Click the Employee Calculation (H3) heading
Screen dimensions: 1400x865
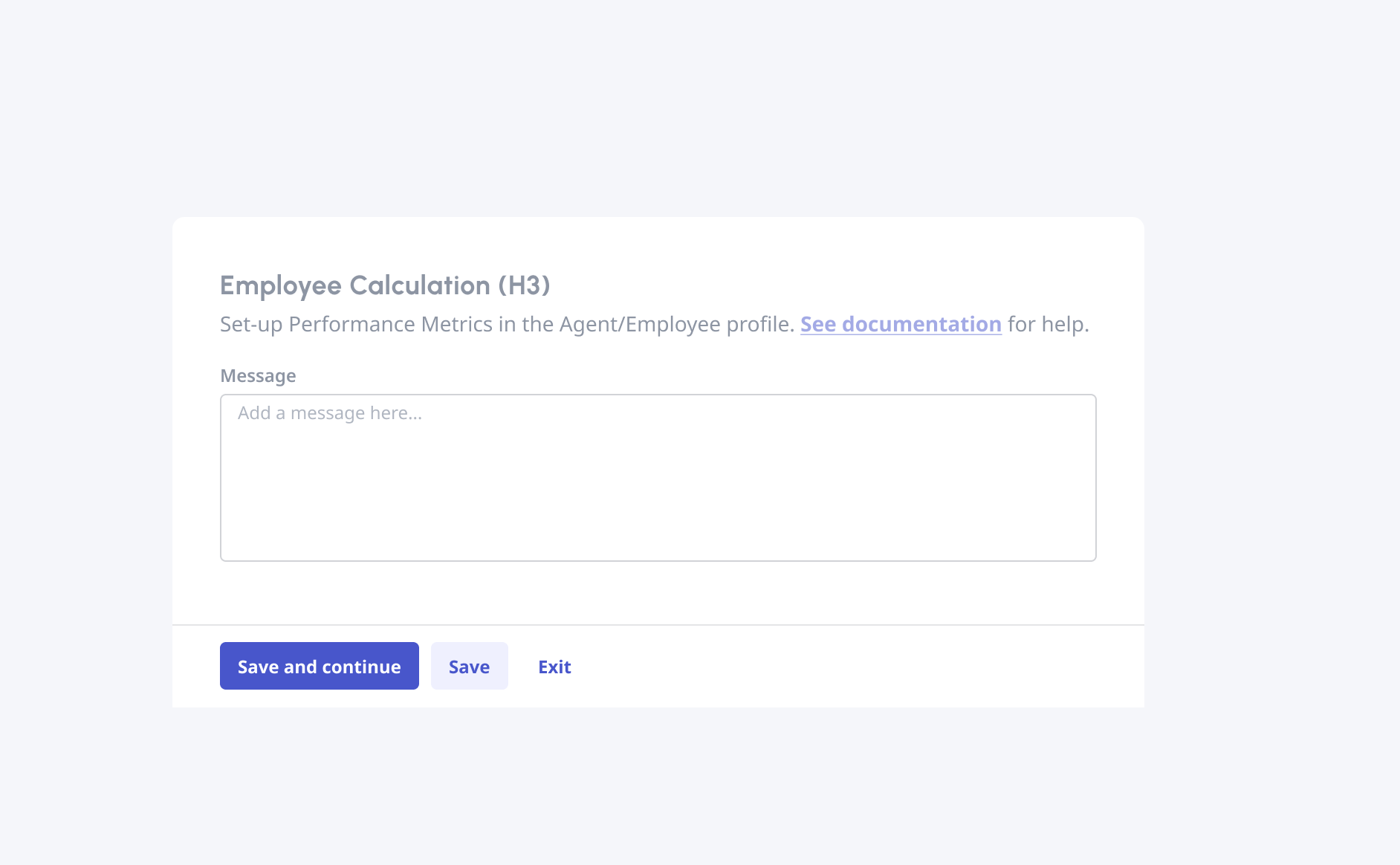click(x=385, y=285)
